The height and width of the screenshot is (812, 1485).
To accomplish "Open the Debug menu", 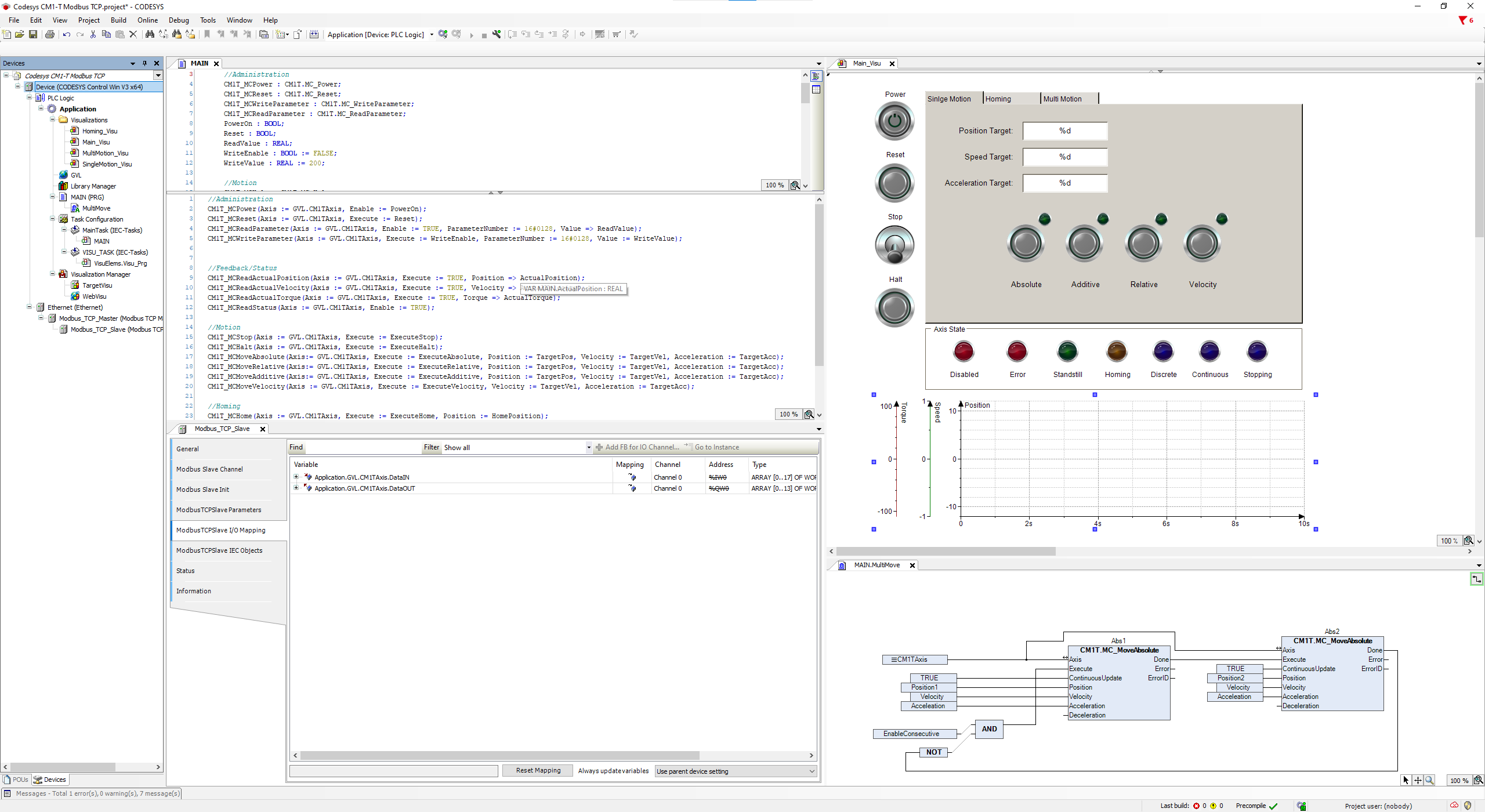I will 179,20.
